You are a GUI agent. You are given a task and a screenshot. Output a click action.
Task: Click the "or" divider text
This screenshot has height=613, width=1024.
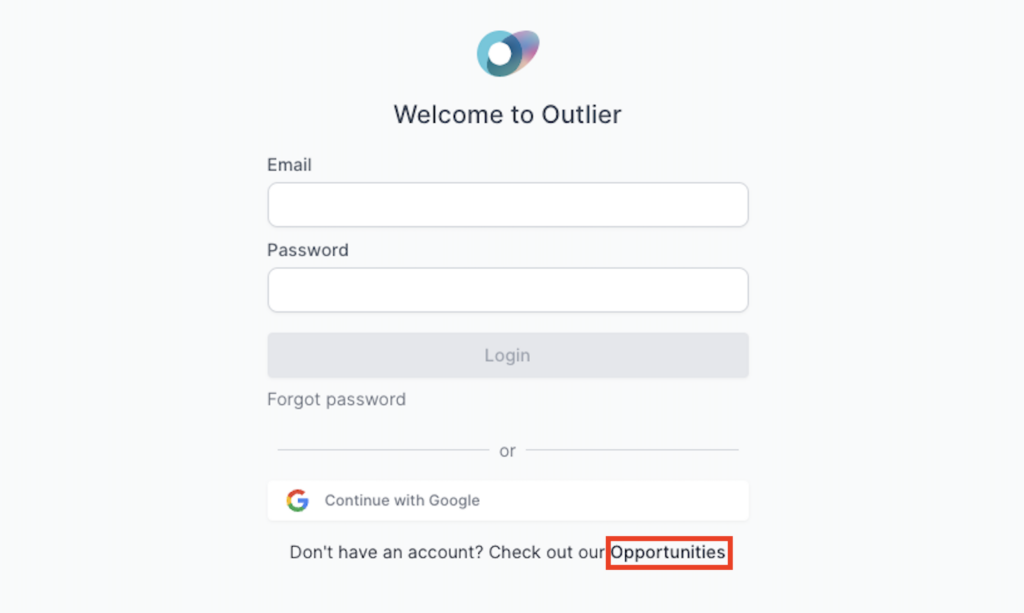click(507, 451)
